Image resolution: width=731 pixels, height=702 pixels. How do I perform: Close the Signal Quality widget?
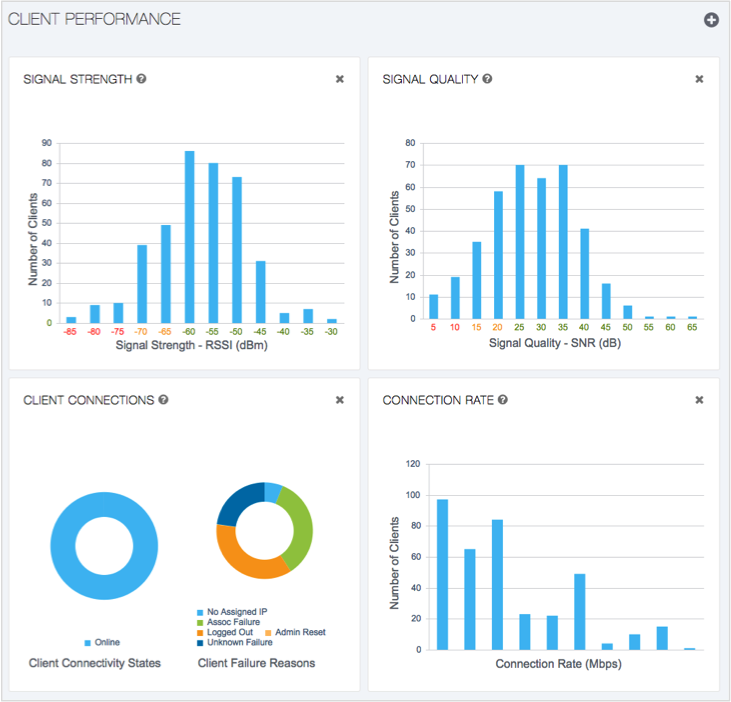tap(699, 79)
